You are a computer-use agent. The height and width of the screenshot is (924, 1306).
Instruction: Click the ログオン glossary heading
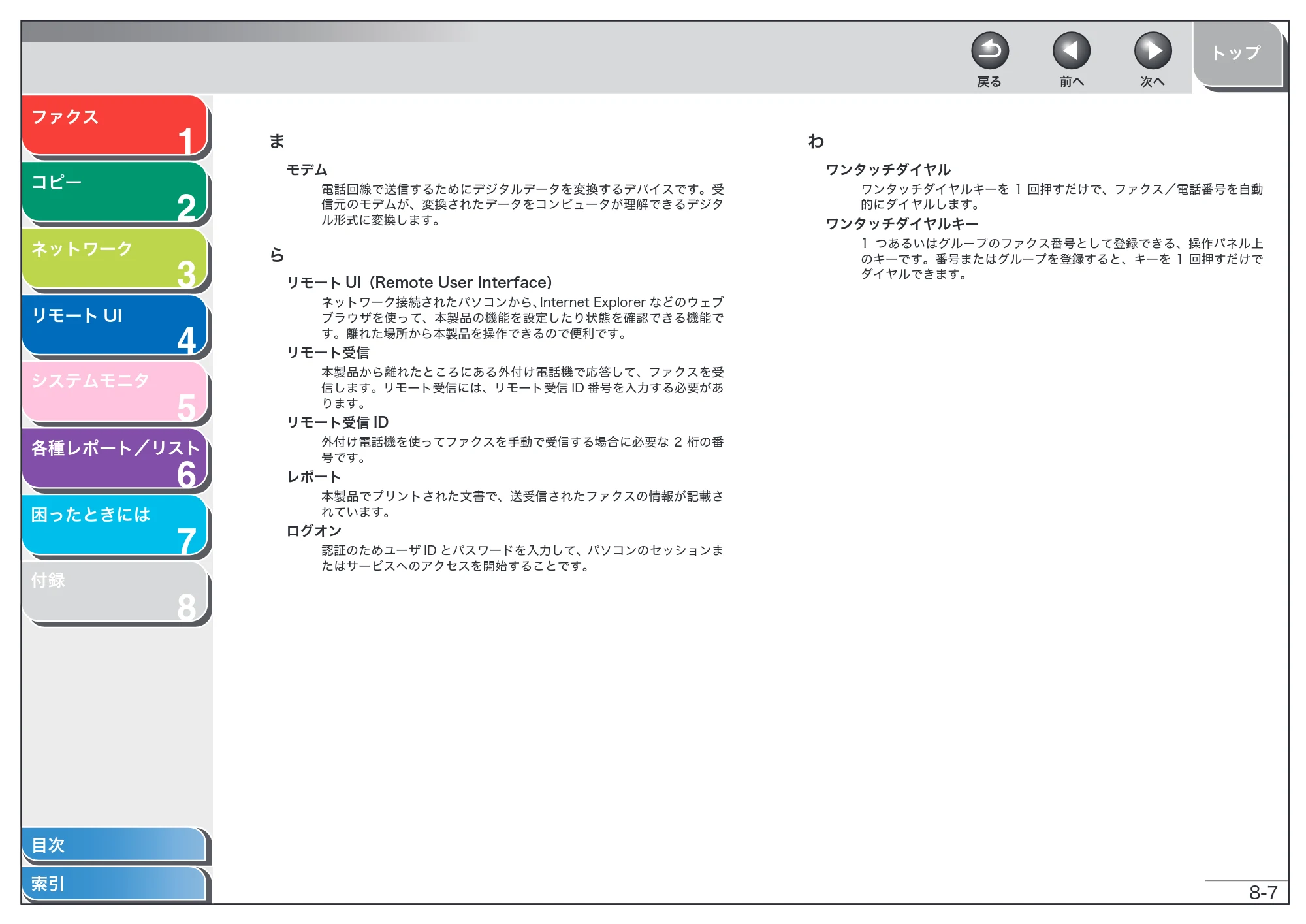pos(314,531)
